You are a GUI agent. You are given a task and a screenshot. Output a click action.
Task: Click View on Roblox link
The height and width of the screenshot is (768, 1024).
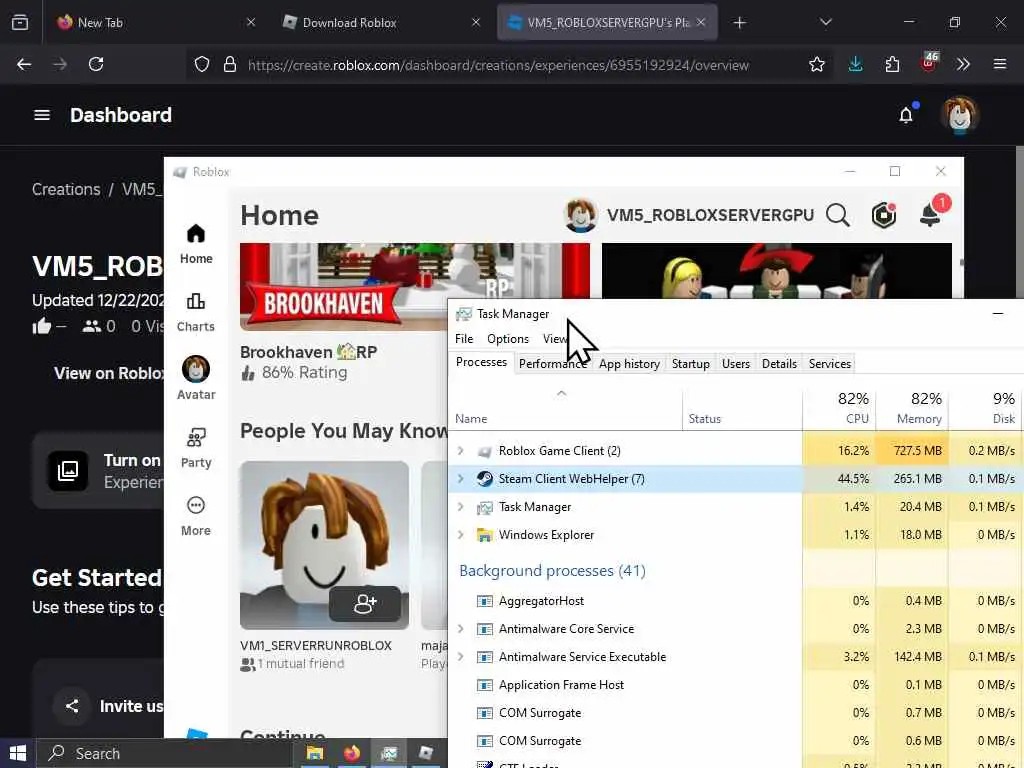click(x=108, y=373)
